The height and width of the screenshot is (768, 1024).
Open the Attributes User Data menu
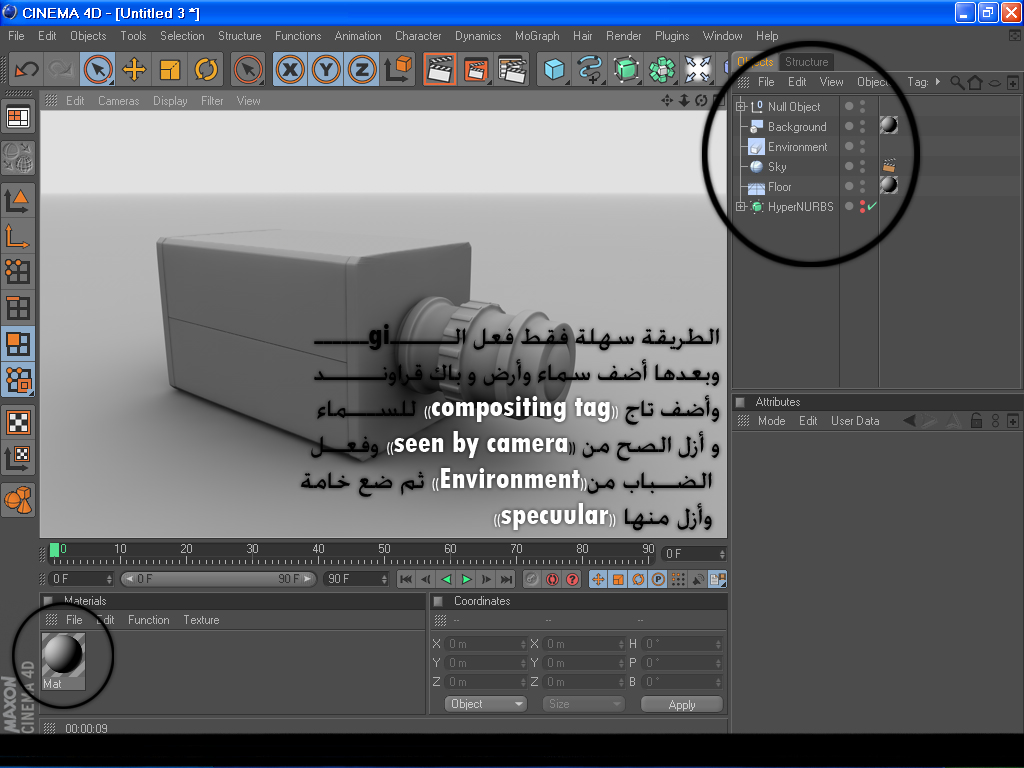(855, 421)
